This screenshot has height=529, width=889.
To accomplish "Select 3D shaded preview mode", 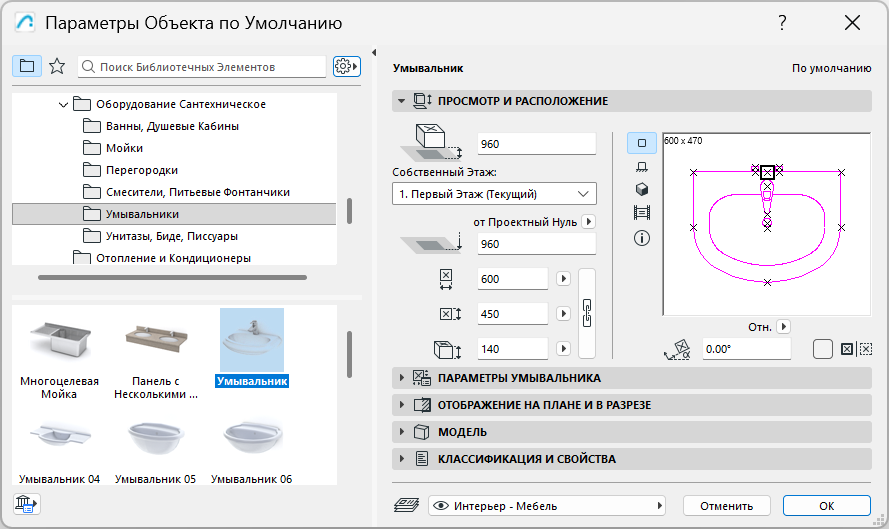I will click(x=642, y=189).
